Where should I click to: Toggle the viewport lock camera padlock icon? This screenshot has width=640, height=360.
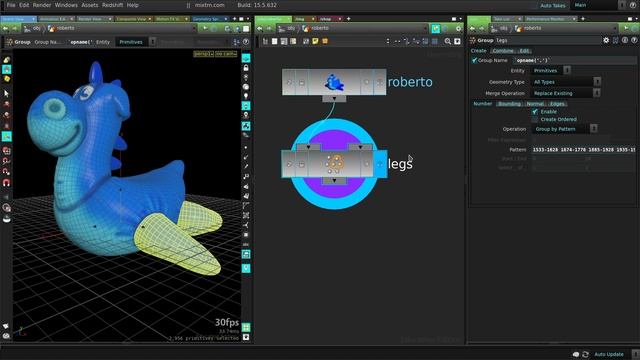(246, 68)
